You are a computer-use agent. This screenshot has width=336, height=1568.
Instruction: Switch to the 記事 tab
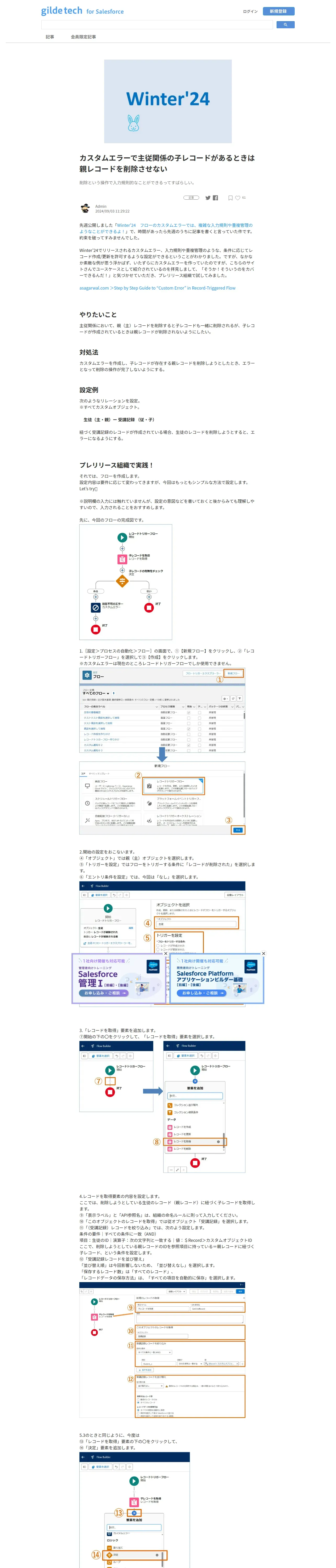coord(50,37)
